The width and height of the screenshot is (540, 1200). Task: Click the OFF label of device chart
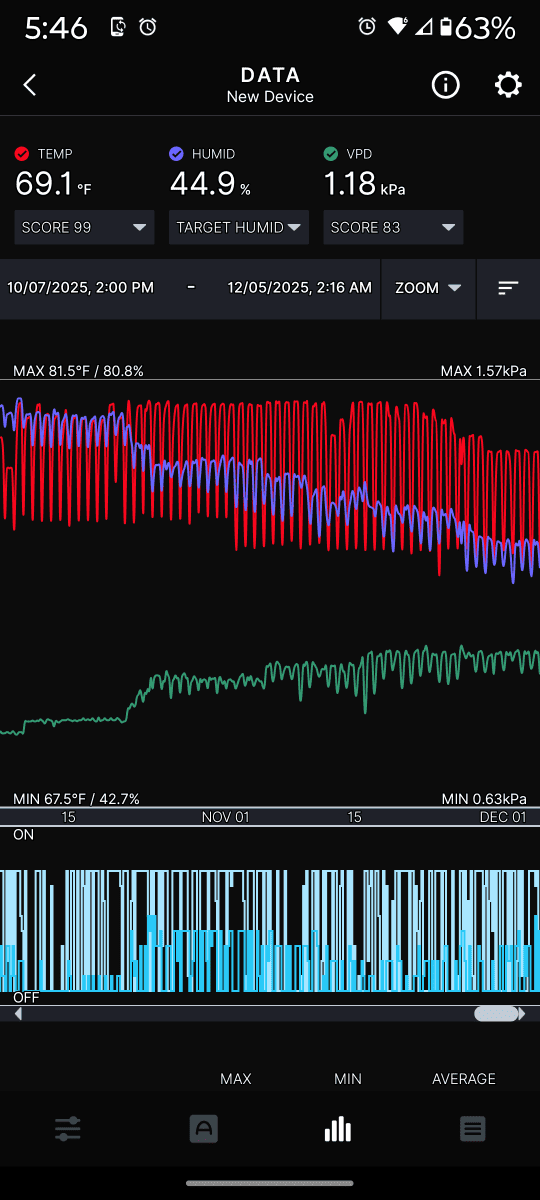coord(26,998)
